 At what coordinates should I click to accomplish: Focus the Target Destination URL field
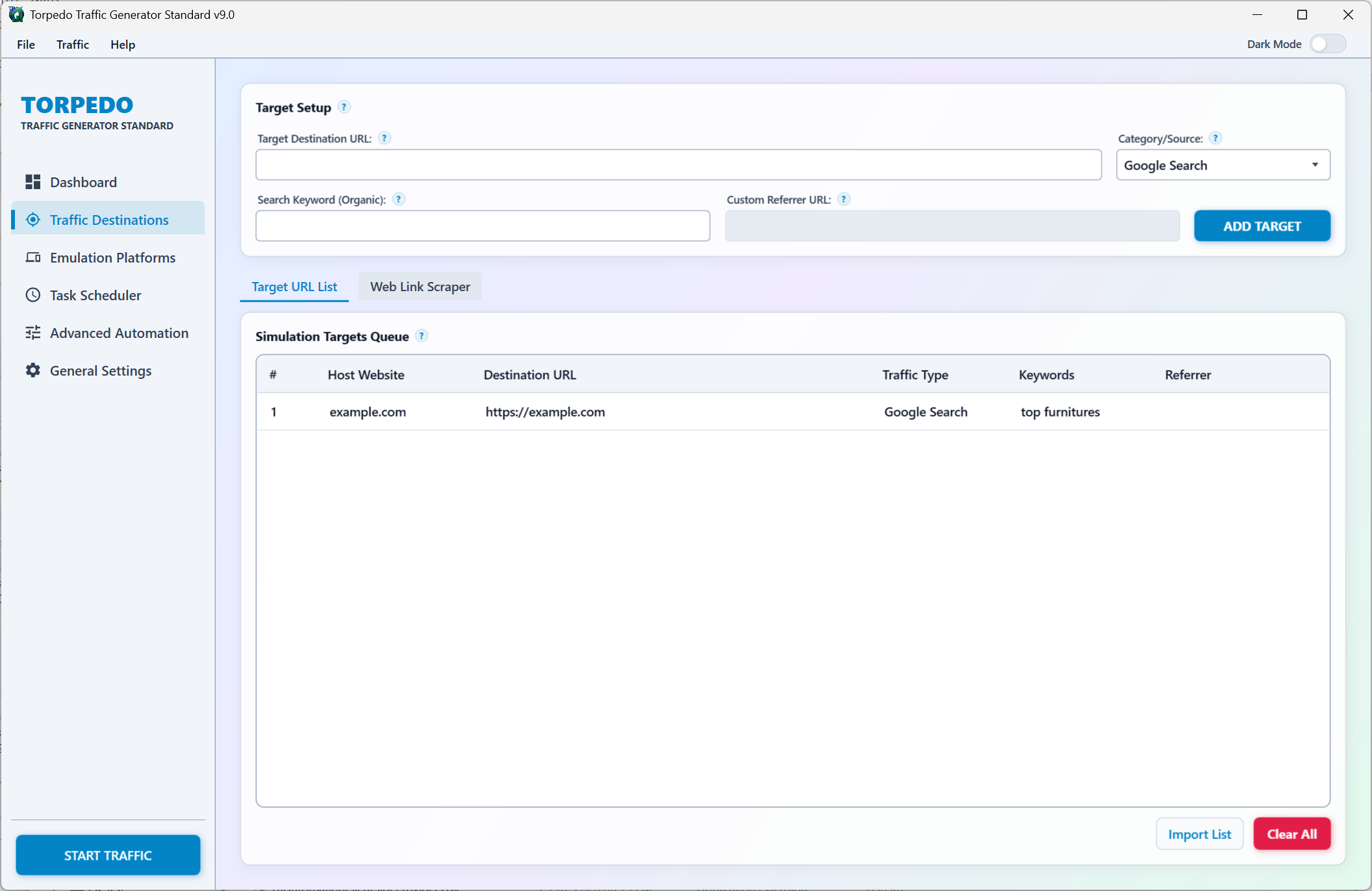[679, 165]
